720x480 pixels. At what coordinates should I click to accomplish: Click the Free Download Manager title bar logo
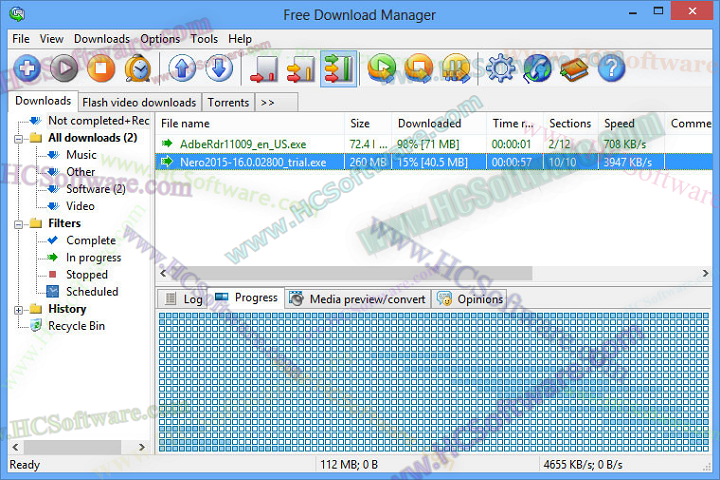point(17,14)
